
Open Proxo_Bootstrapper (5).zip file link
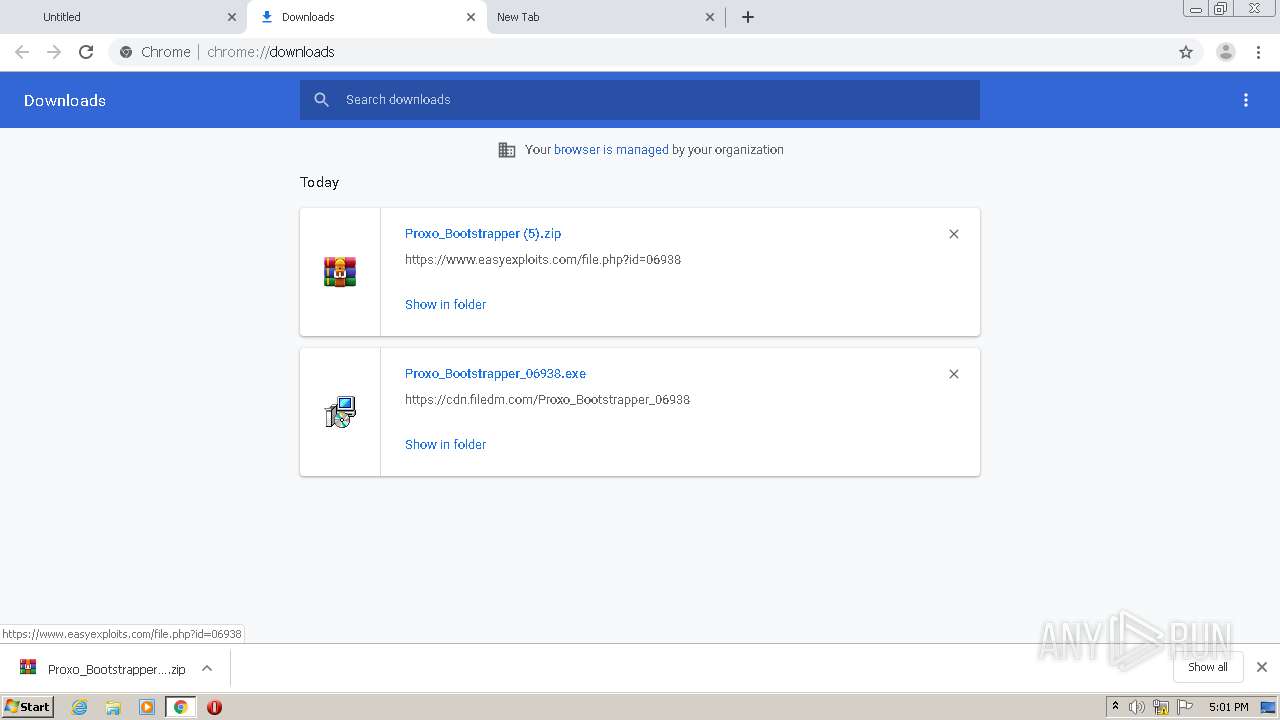pos(483,233)
